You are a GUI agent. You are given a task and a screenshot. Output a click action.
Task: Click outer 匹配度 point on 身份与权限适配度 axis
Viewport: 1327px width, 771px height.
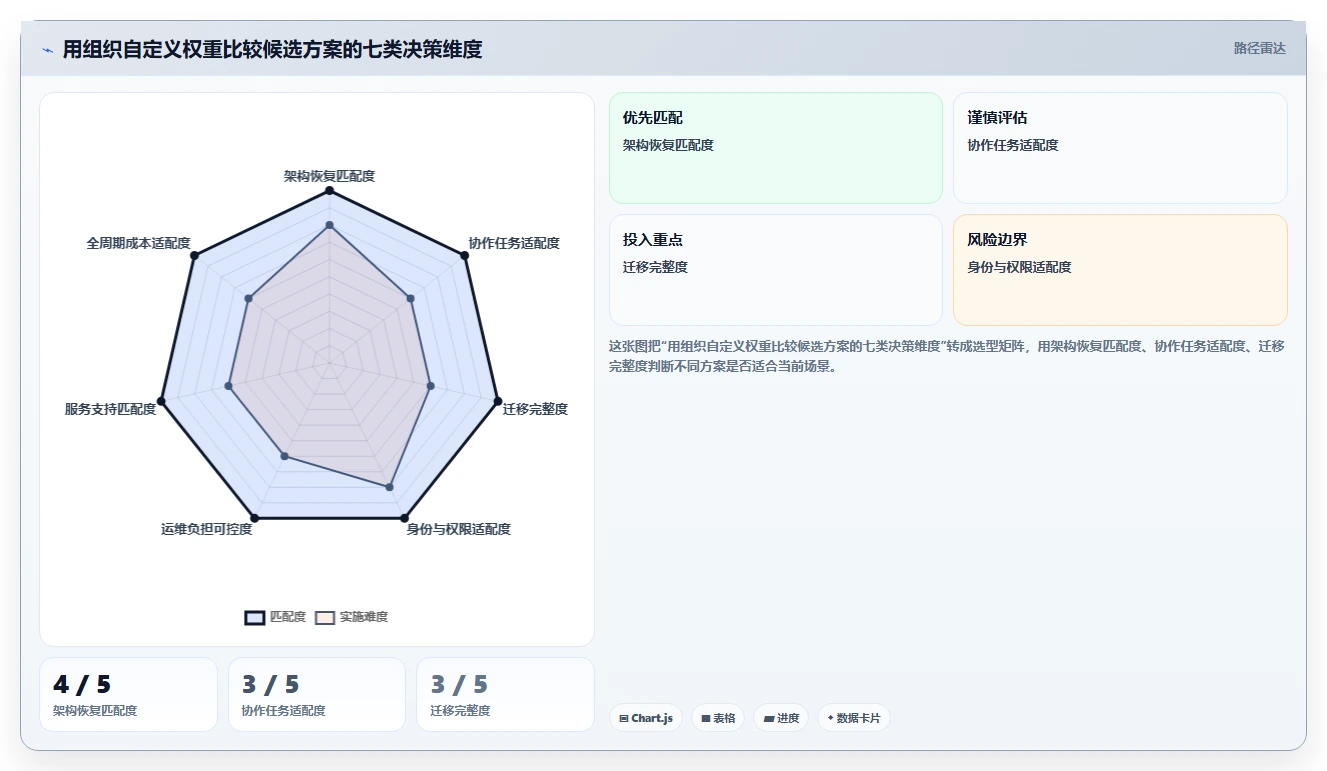[x=404, y=518]
